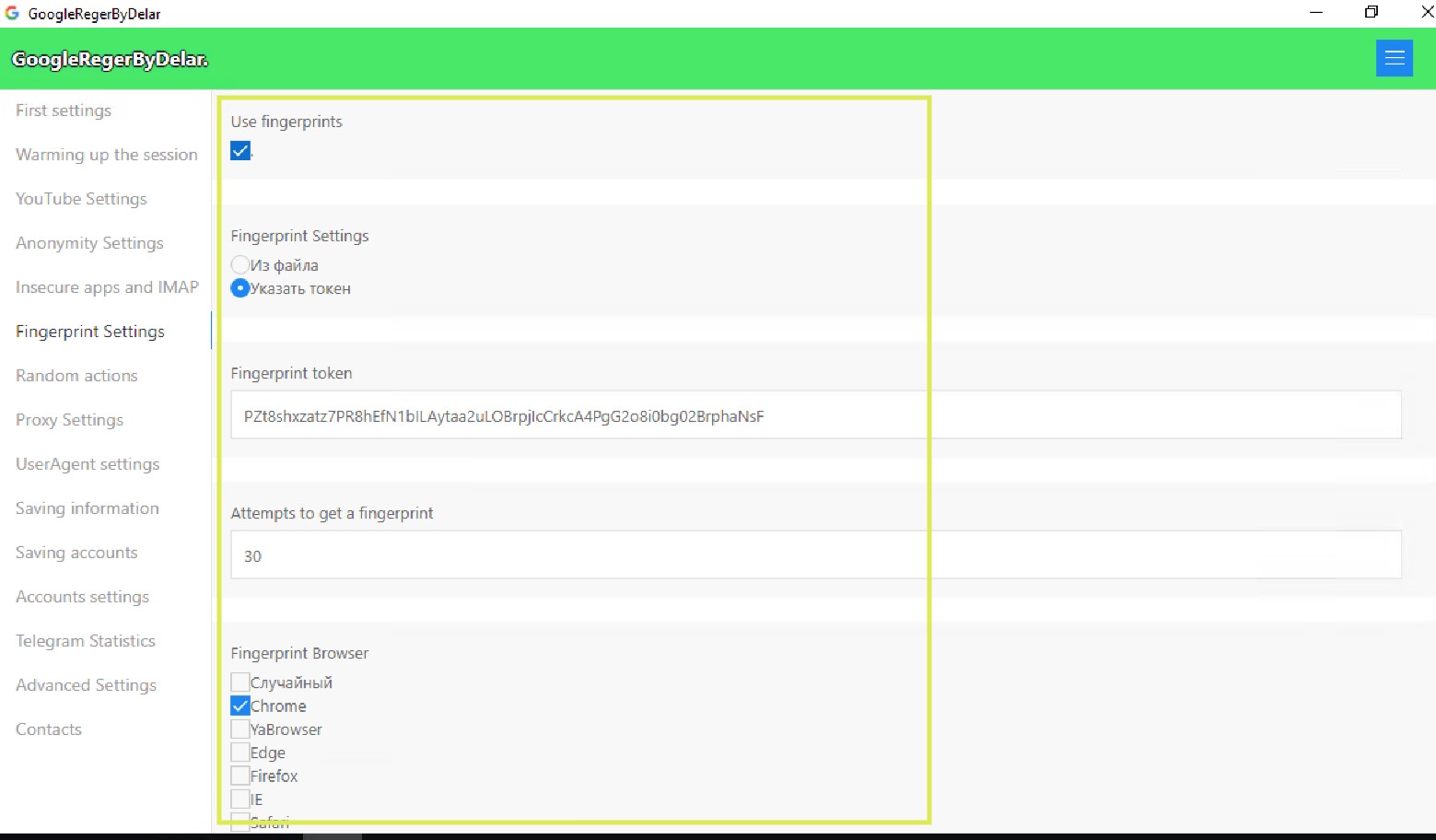Viewport: 1436px width, 840px height.
Task: Click the Attempts to get a fingerprint field
Action: click(x=815, y=556)
